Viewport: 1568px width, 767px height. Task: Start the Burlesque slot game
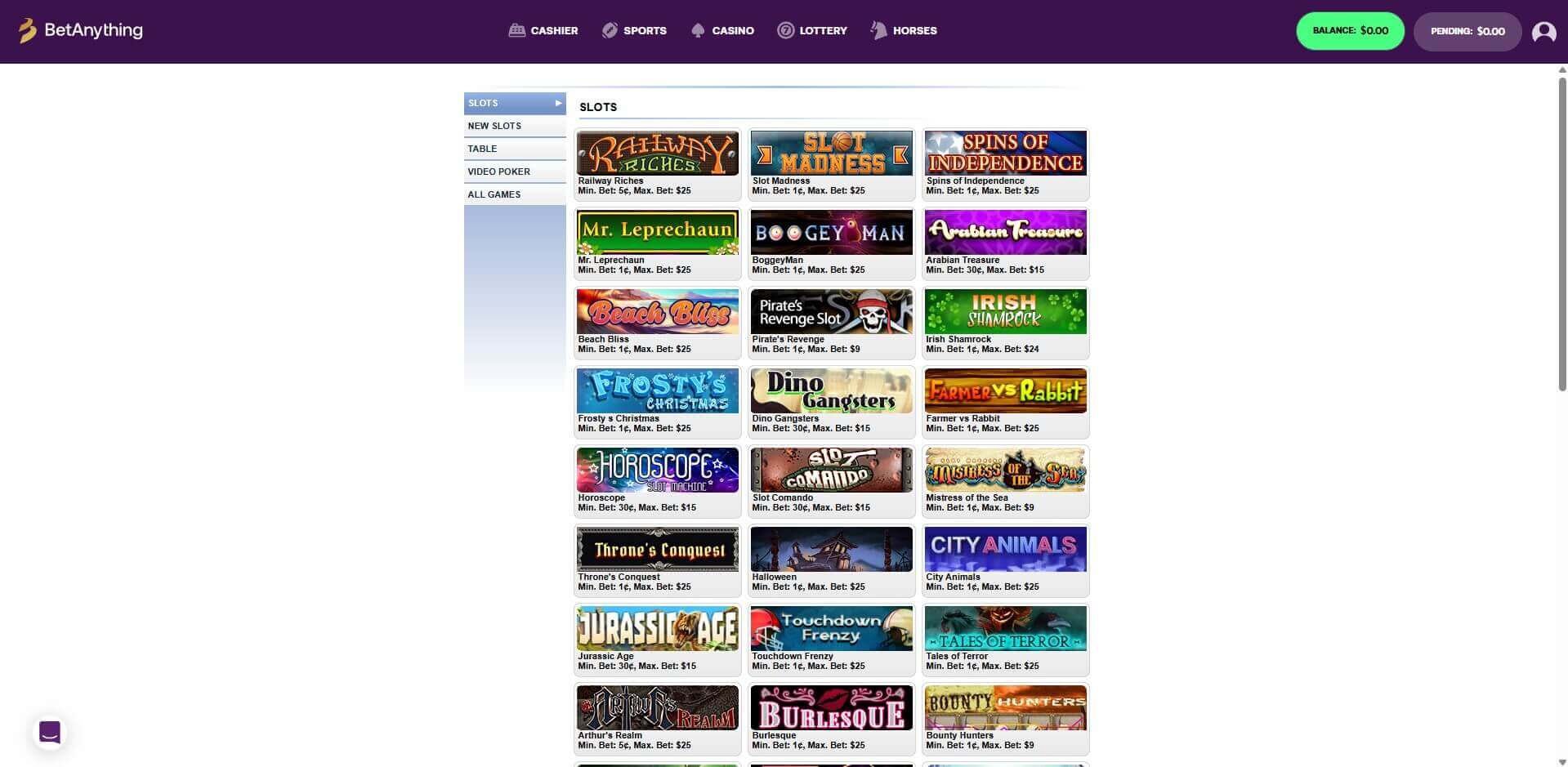point(831,707)
